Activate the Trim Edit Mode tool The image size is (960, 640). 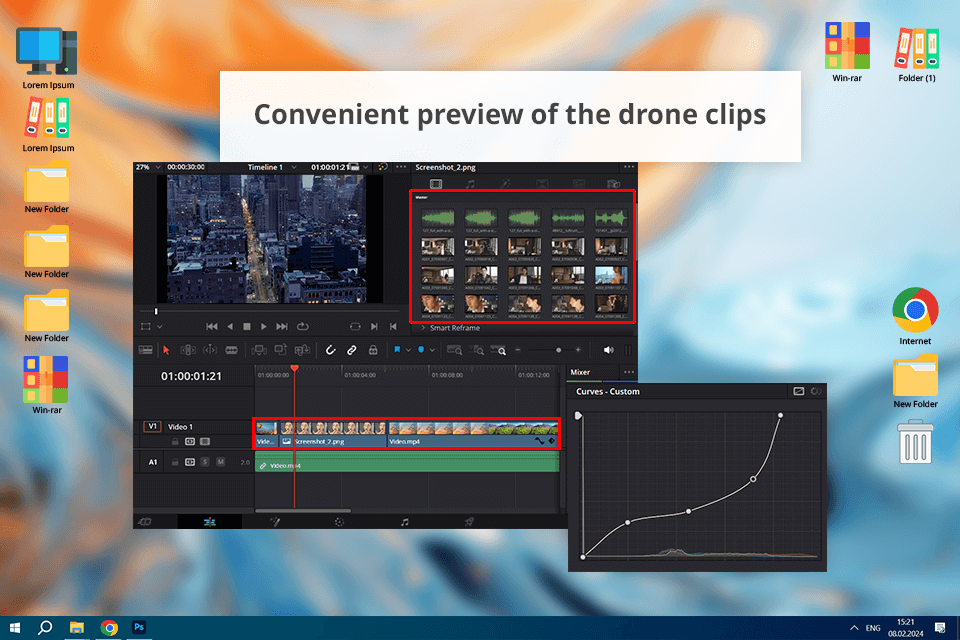pyautogui.click(x=188, y=350)
